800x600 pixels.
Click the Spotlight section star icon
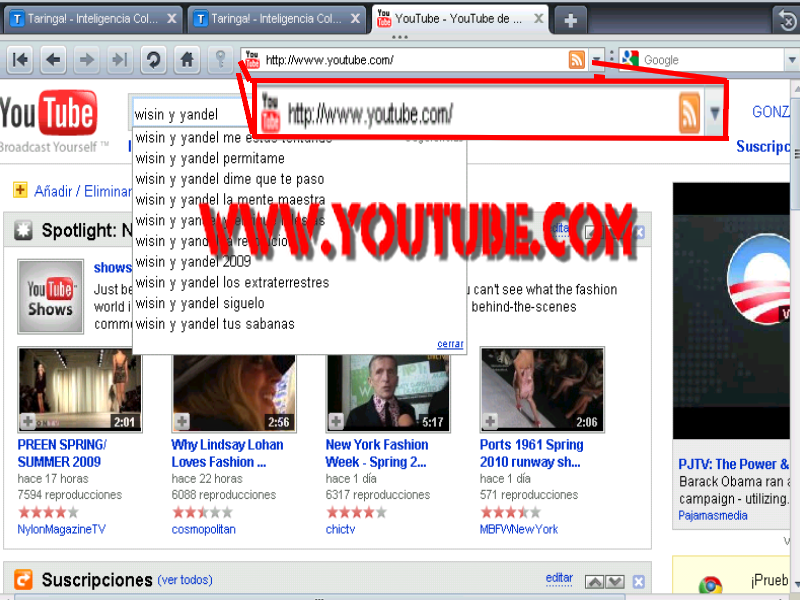[x=23, y=230]
